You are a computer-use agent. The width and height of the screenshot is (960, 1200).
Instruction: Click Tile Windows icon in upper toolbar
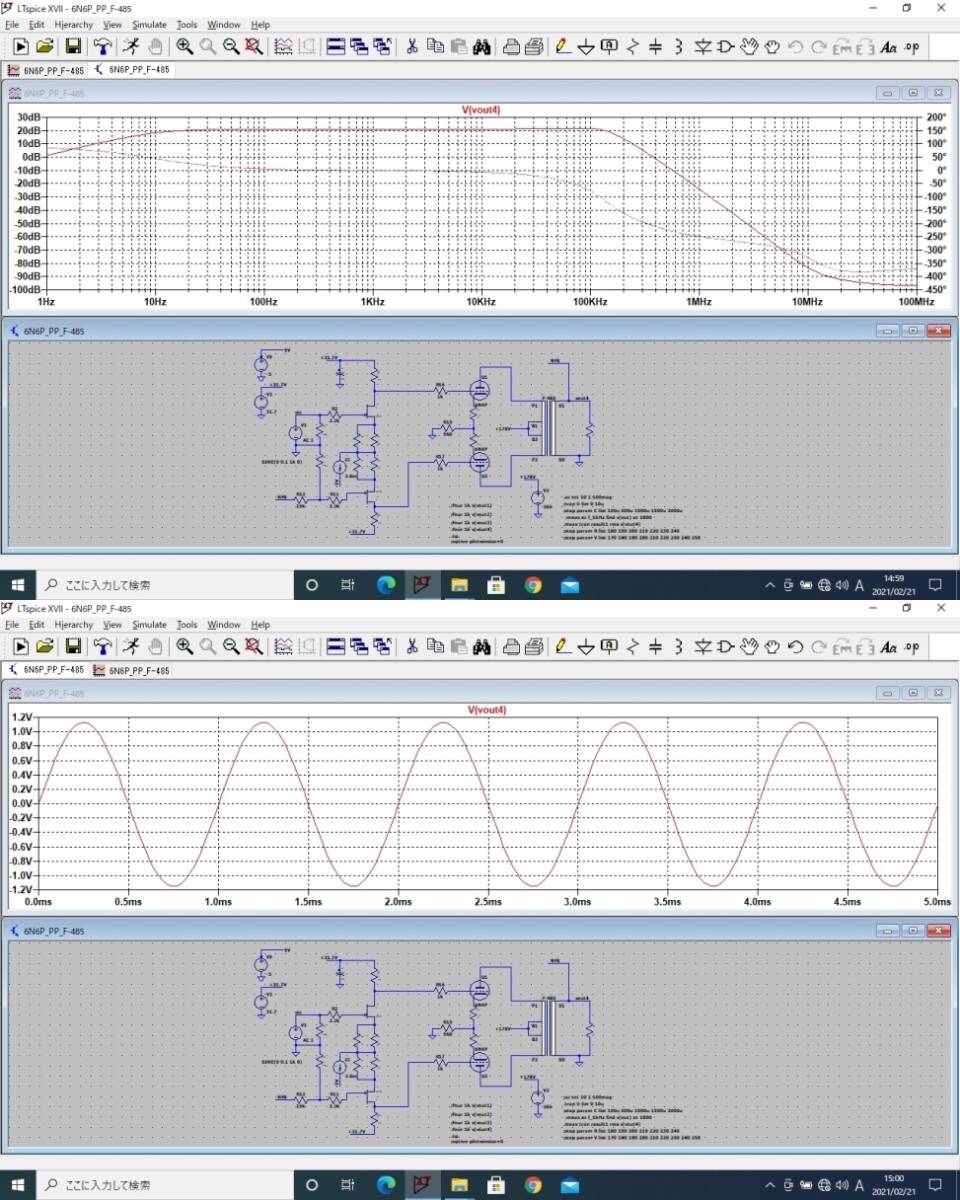point(334,46)
